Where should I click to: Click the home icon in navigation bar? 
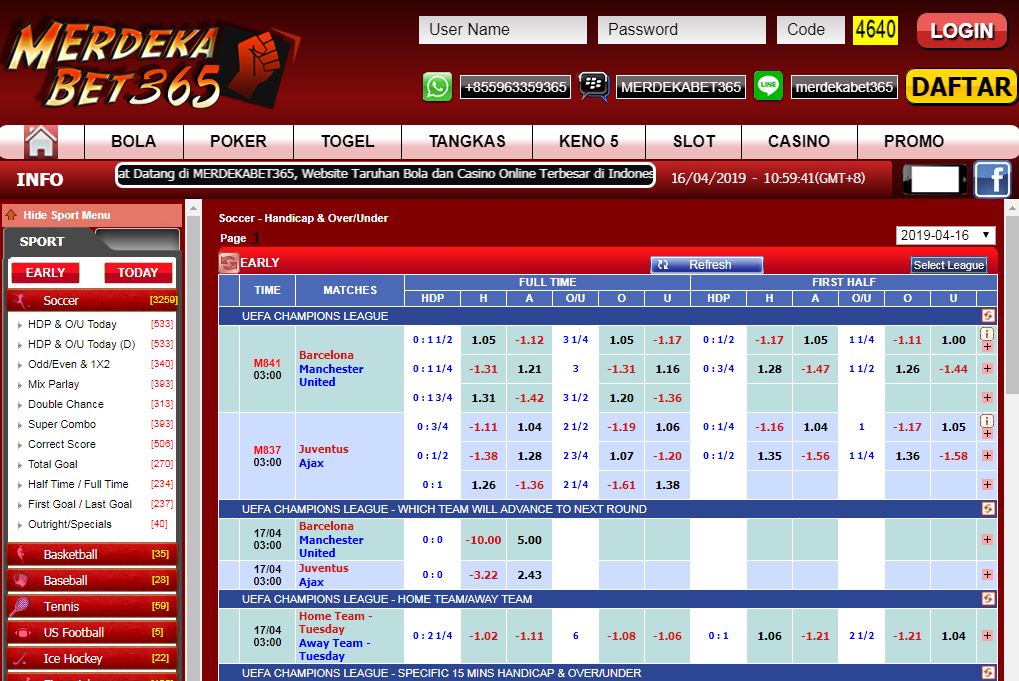[41, 141]
